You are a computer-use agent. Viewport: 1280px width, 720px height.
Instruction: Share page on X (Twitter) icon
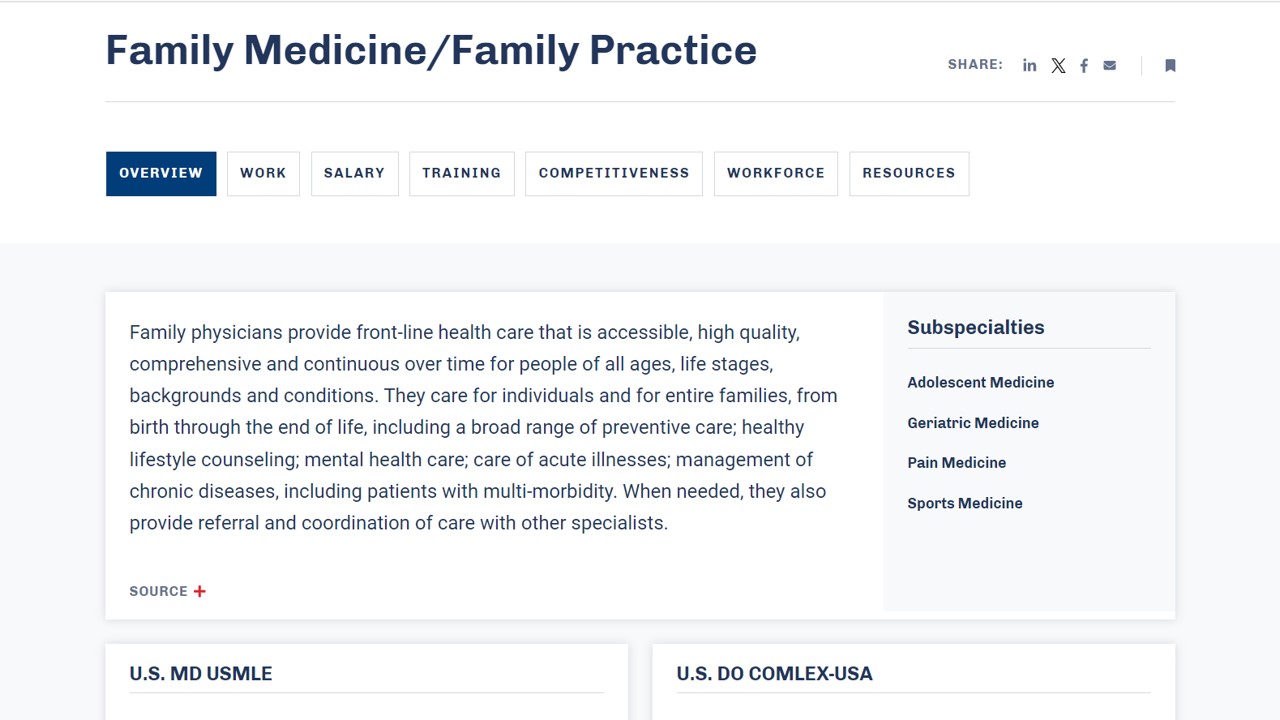pyautogui.click(x=1058, y=66)
